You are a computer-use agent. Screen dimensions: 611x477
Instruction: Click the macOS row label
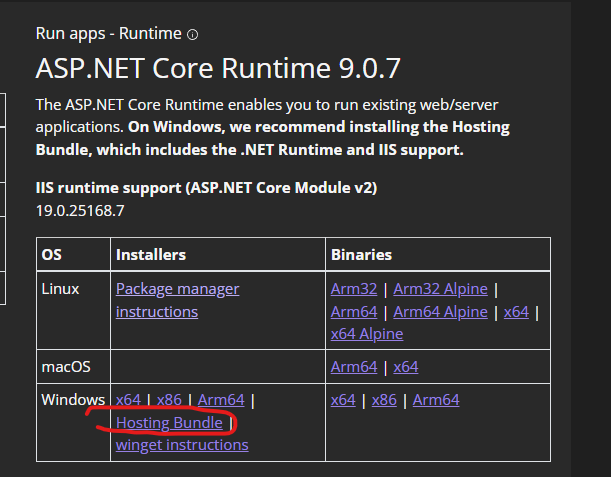click(66, 367)
